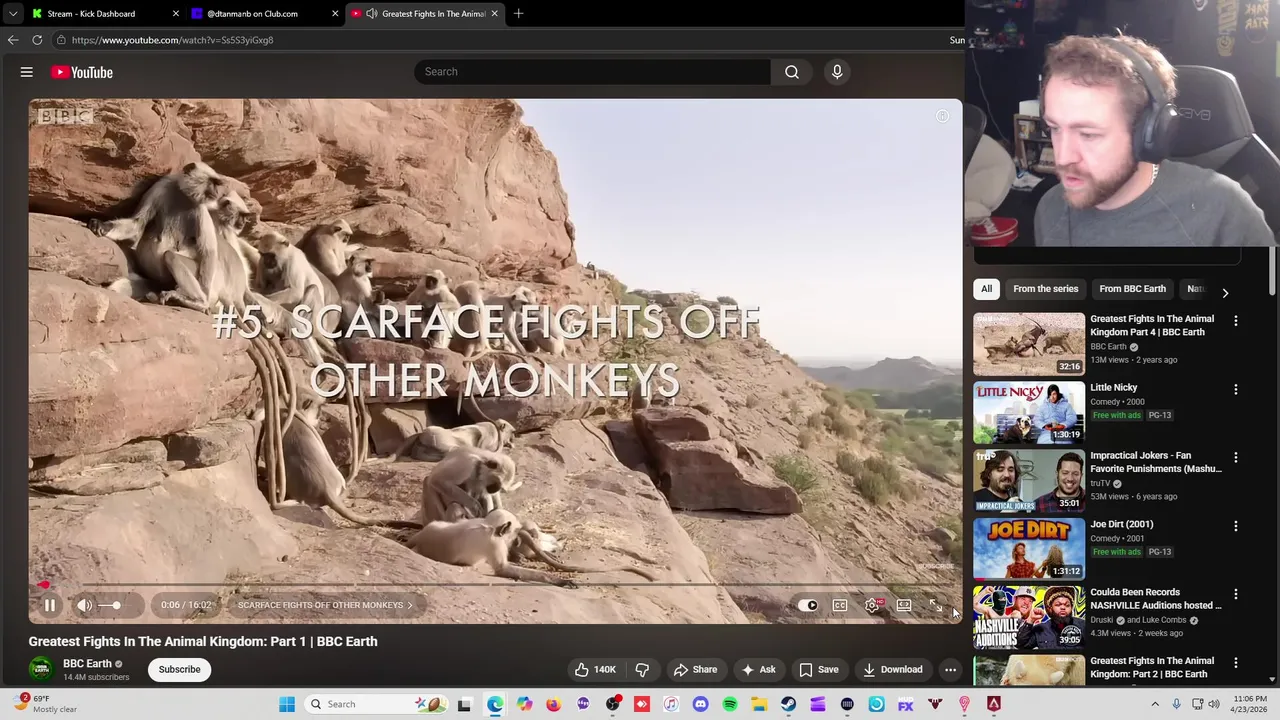Enter full screen mode
The height and width of the screenshot is (720, 1280).
[936, 605]
